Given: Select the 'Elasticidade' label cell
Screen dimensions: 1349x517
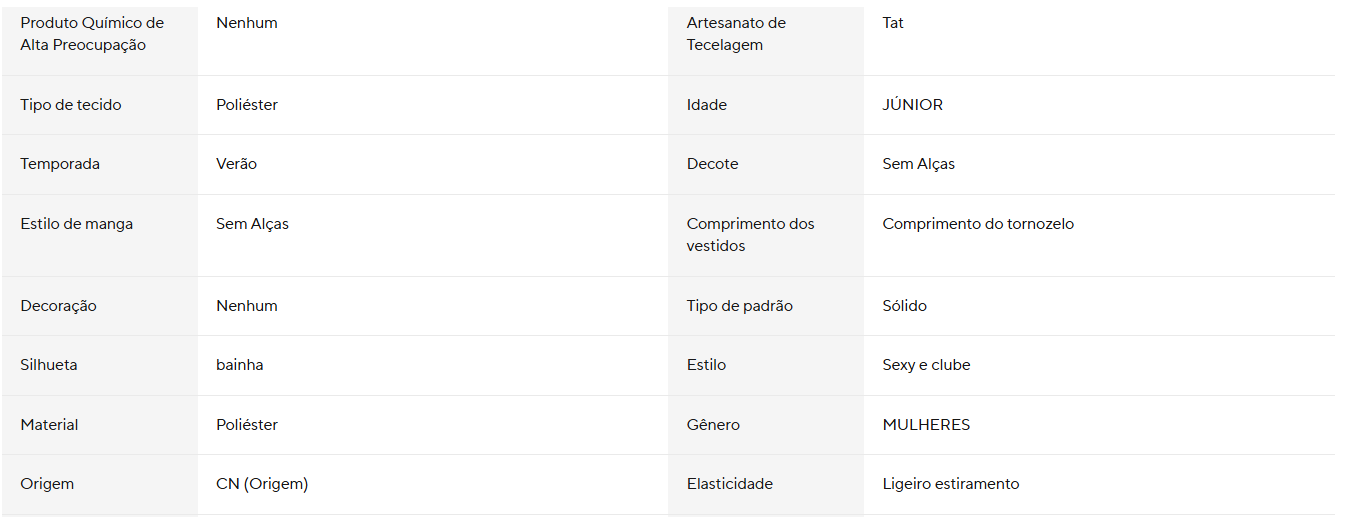Looking at the screenshot, I should point(729,484).
